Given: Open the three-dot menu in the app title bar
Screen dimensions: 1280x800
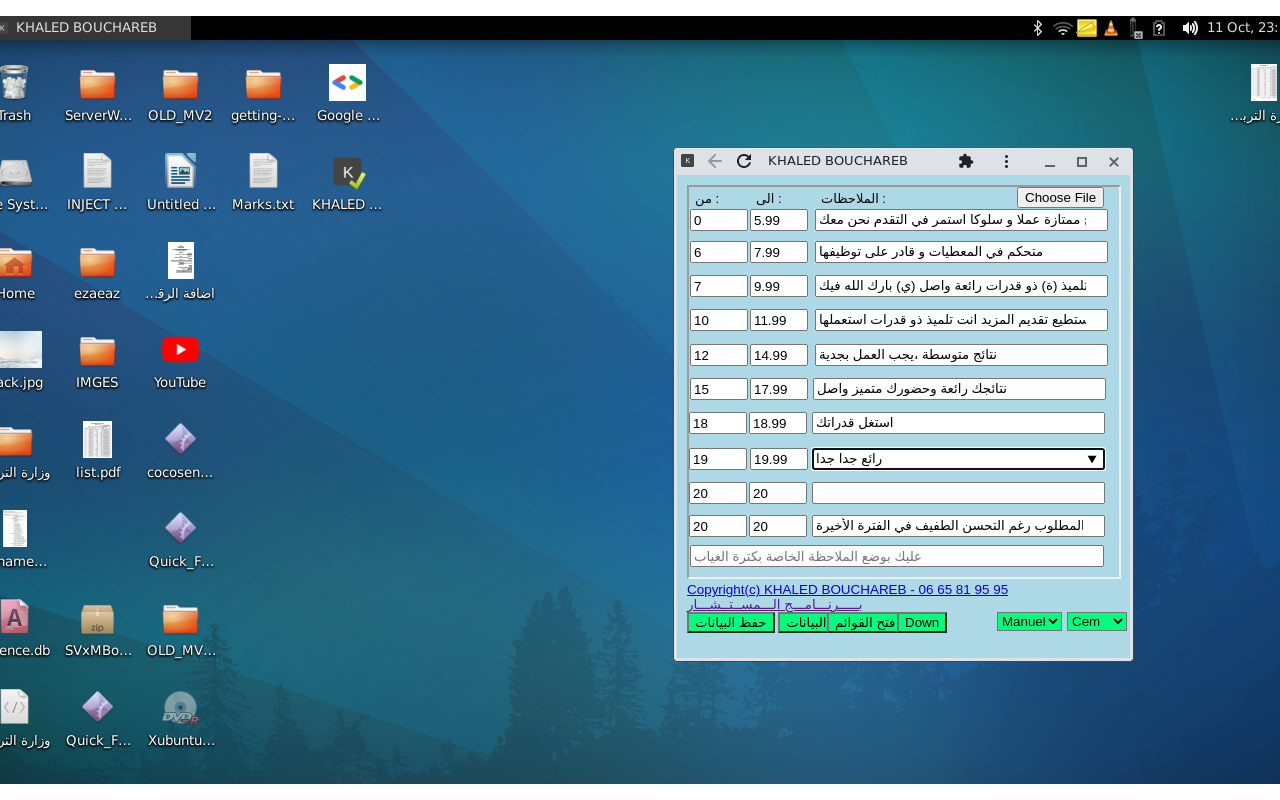Looking at the screenshot, I should tap(1007, 161).
